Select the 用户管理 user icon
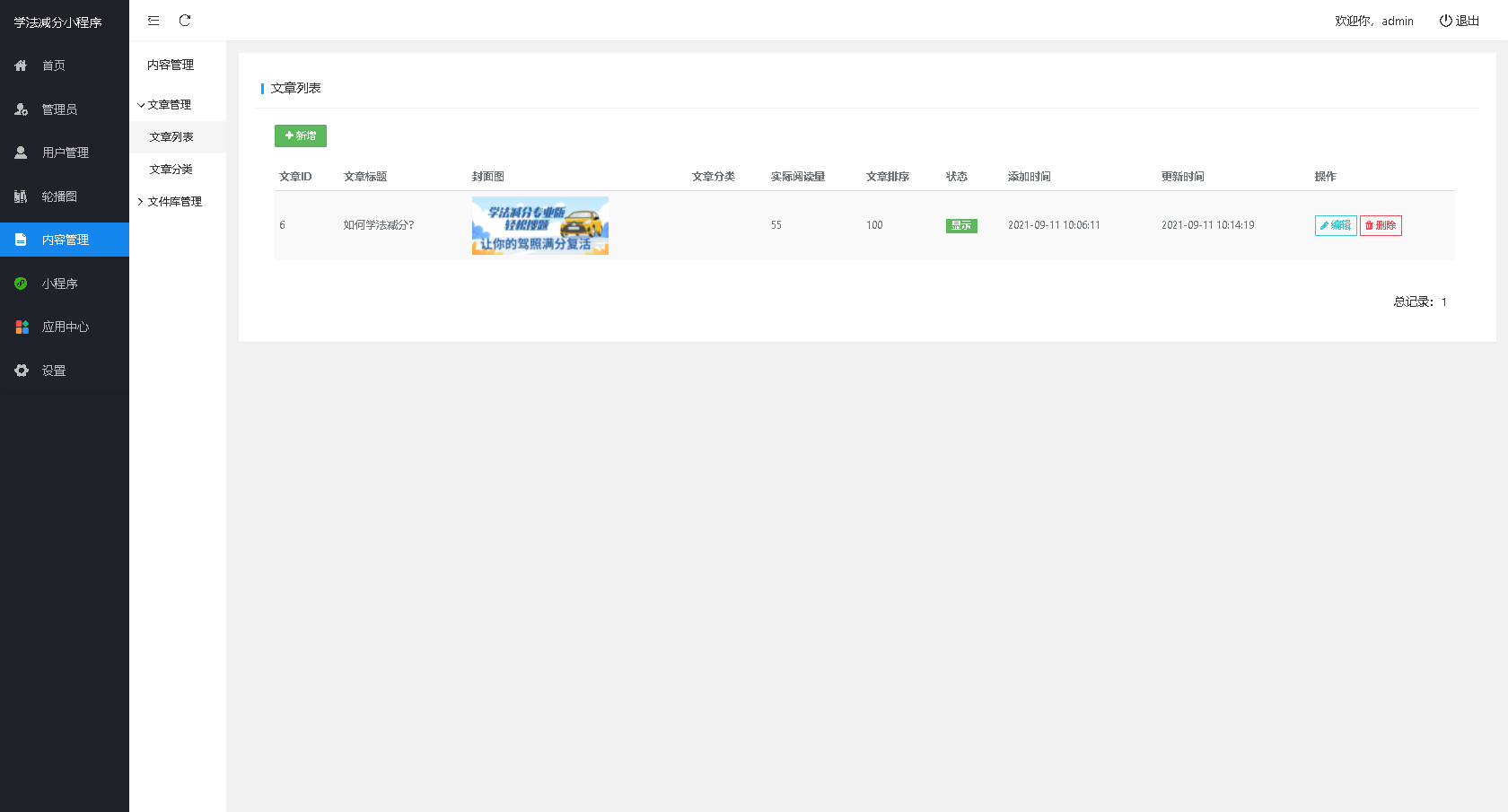The width and height of the screenshot is (1508, 812). pyautogui.click(x=21, y=153)
